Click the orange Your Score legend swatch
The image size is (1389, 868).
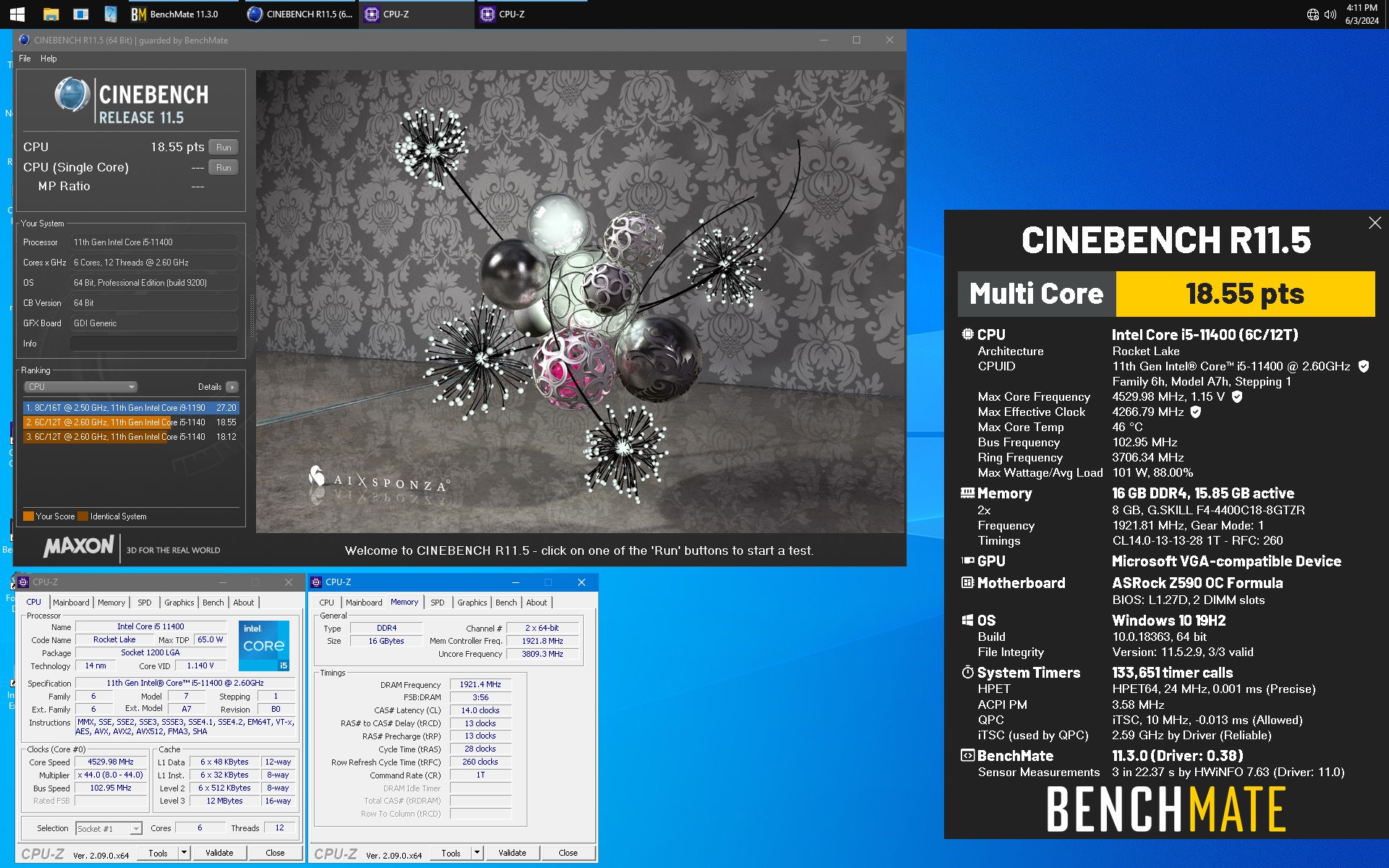(x=28, y=516)
